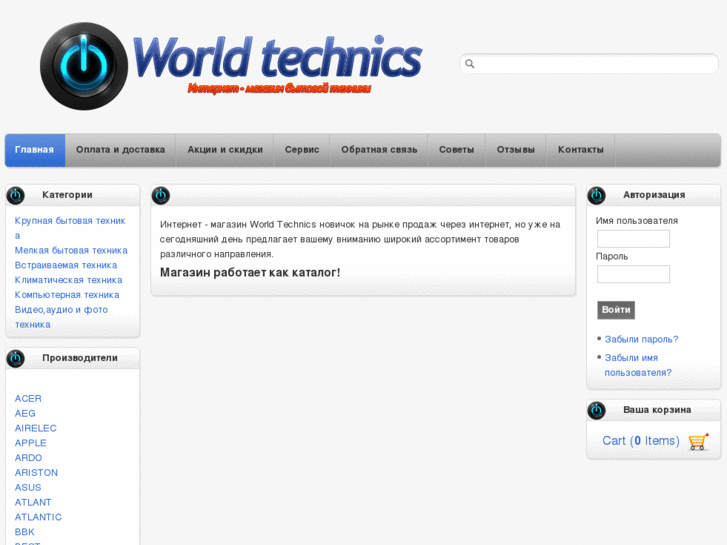Open Климатическая техника category
The image size is (727, 545).
tap(69, 280)
